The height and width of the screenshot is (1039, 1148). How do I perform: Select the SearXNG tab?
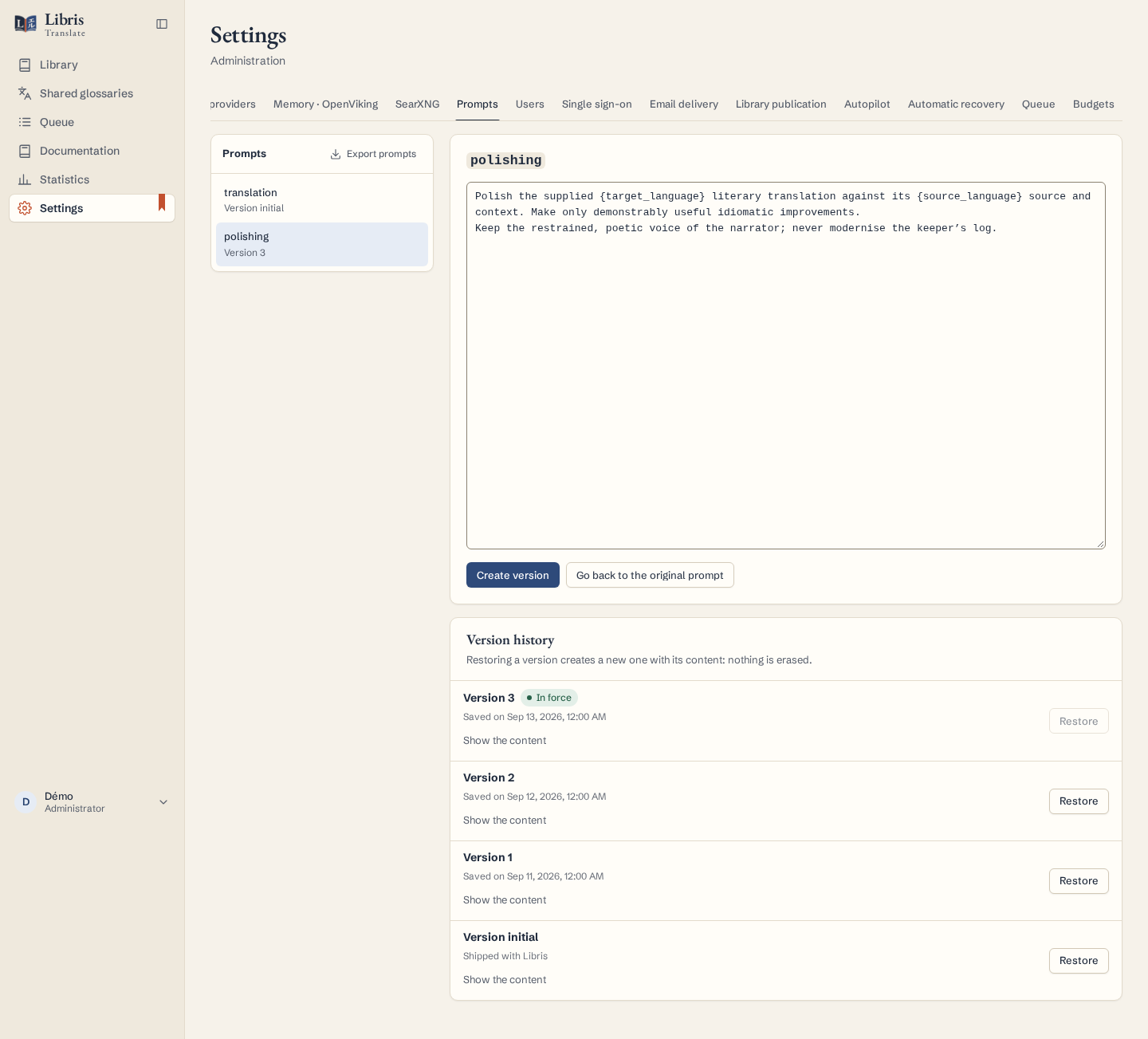pyautogui.click(x=418, y=104)
